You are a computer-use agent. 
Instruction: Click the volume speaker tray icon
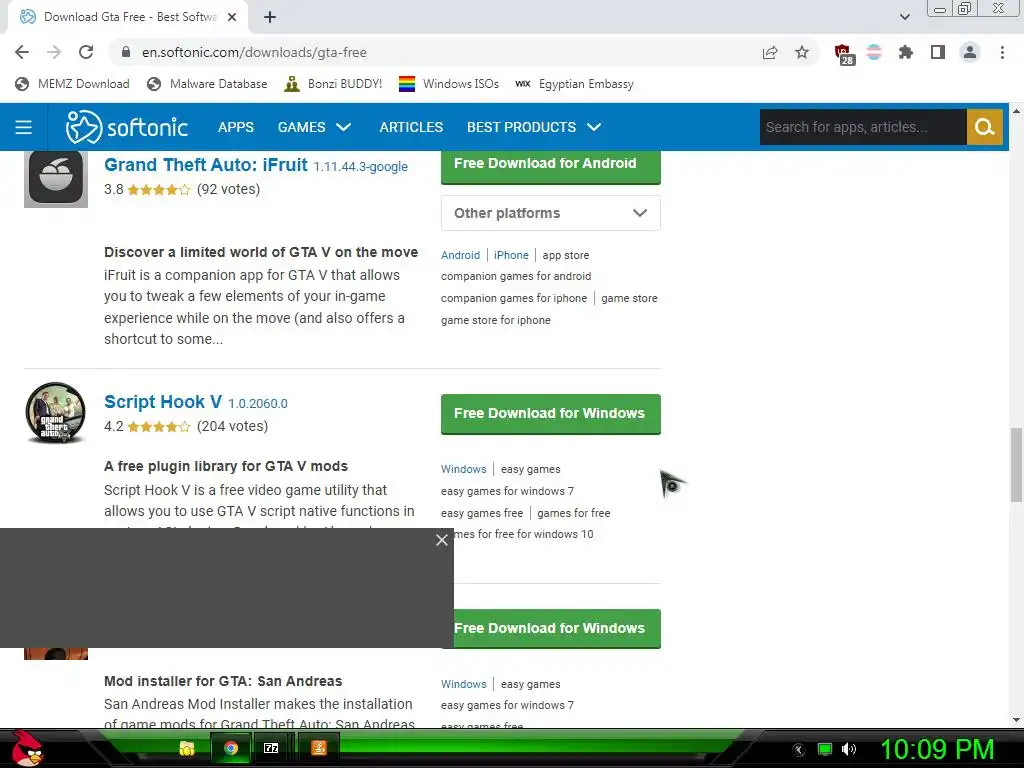click(x=848, y=750)
